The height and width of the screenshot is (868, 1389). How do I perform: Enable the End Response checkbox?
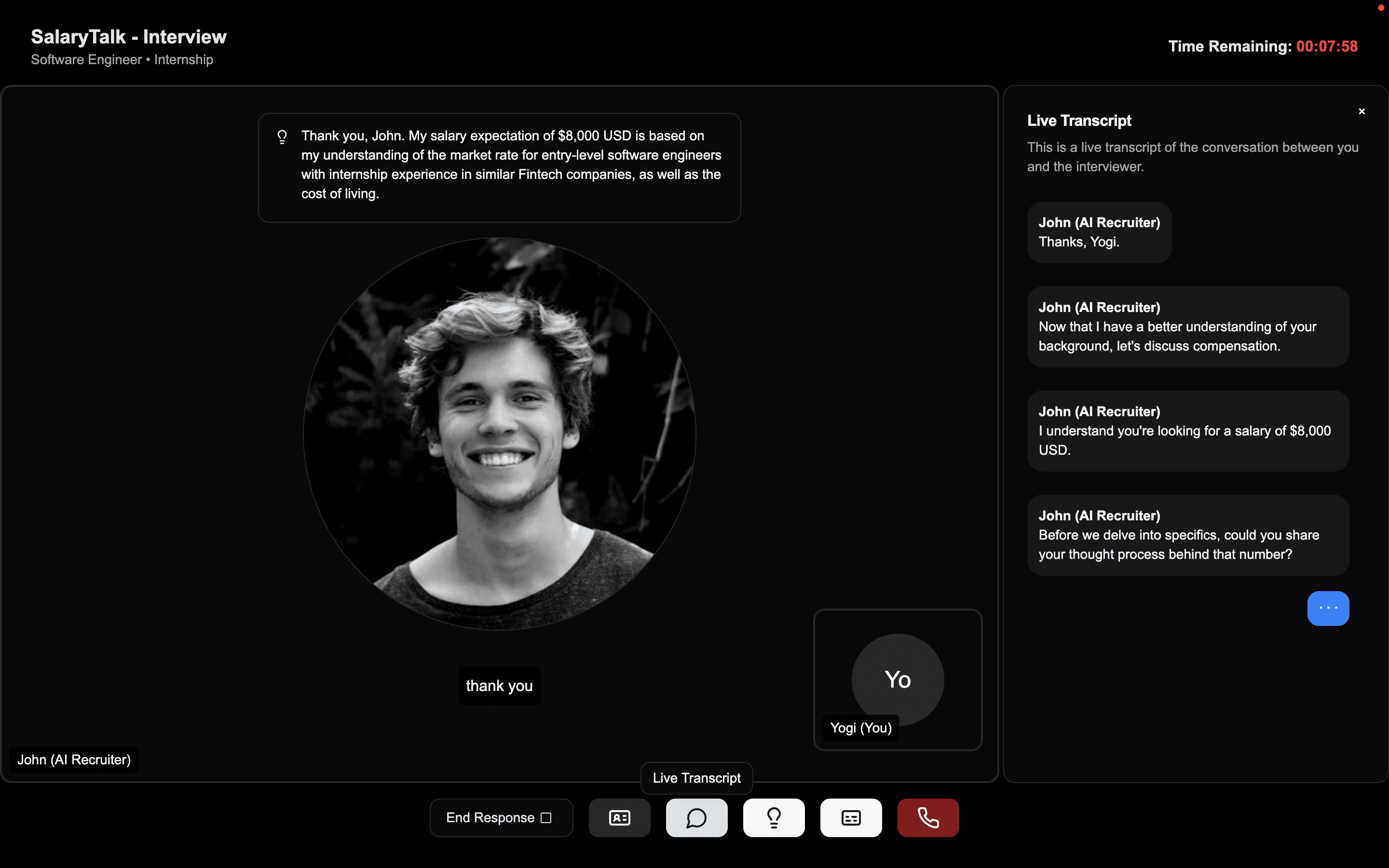(546, 817)
